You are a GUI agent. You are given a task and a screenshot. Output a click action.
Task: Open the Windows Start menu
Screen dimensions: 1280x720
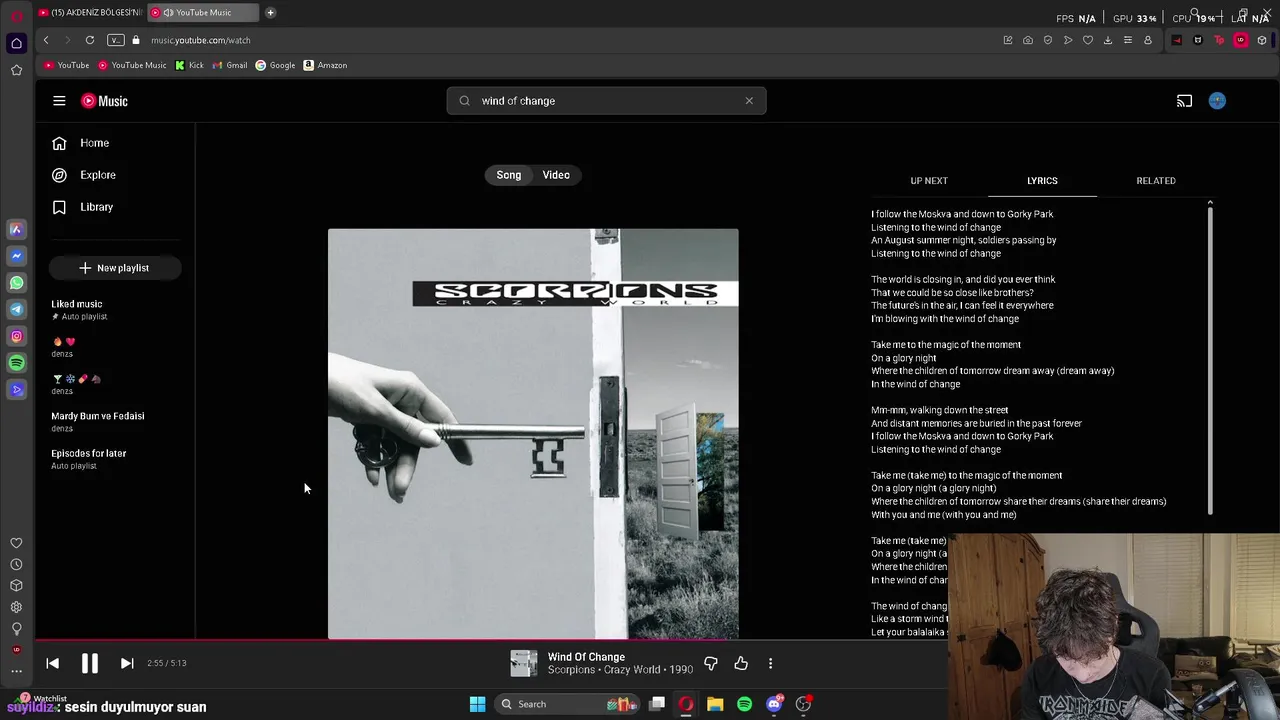[477, 704]
